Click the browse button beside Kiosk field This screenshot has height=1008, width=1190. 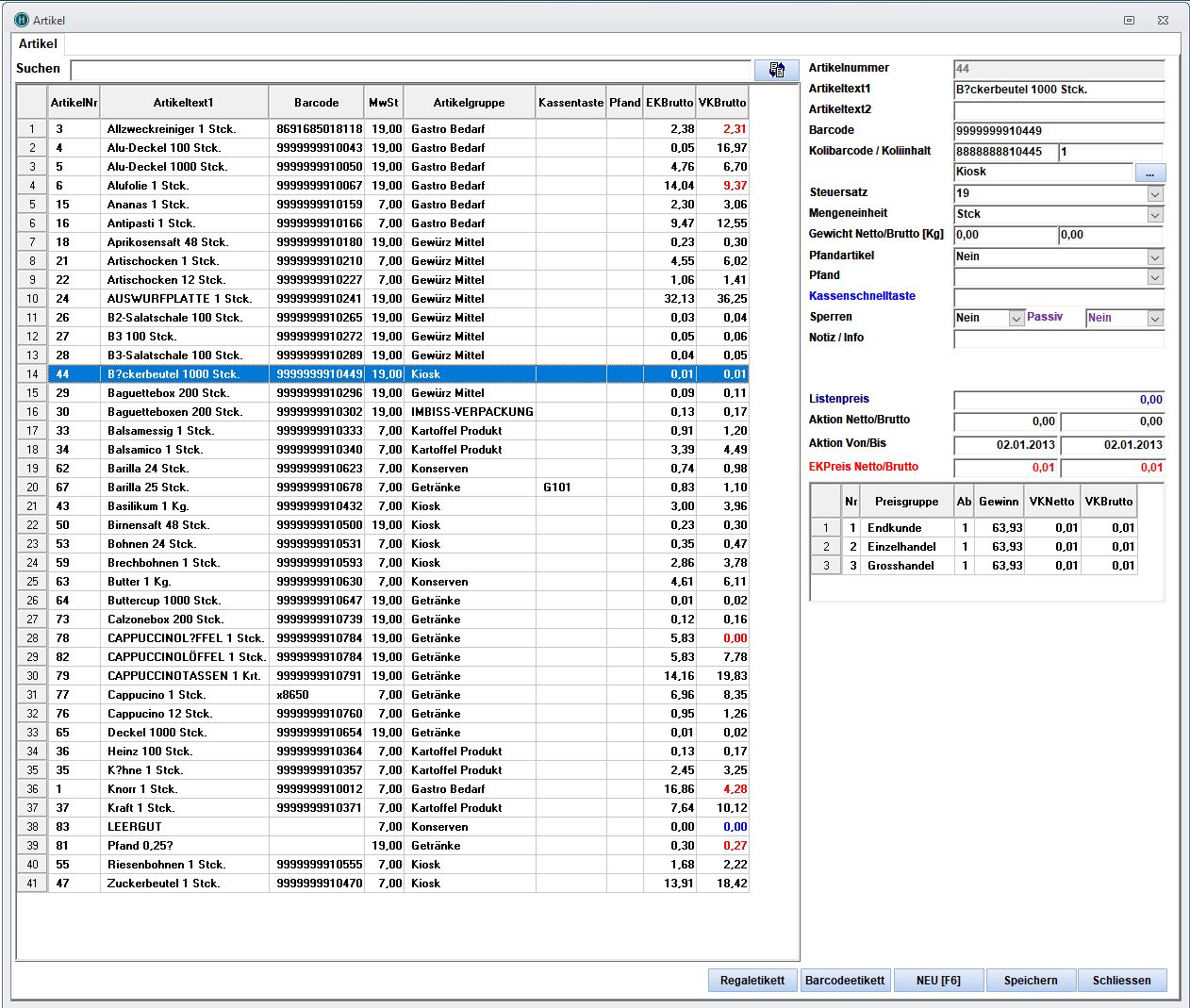tap(1149, 173)
